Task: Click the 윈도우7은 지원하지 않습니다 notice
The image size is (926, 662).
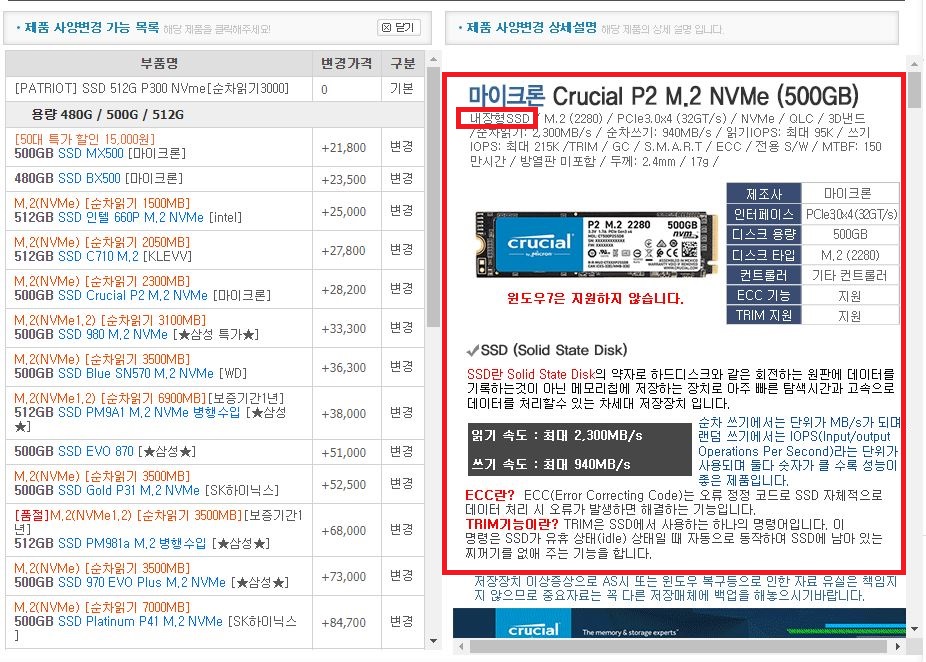Action: point(595,298)
